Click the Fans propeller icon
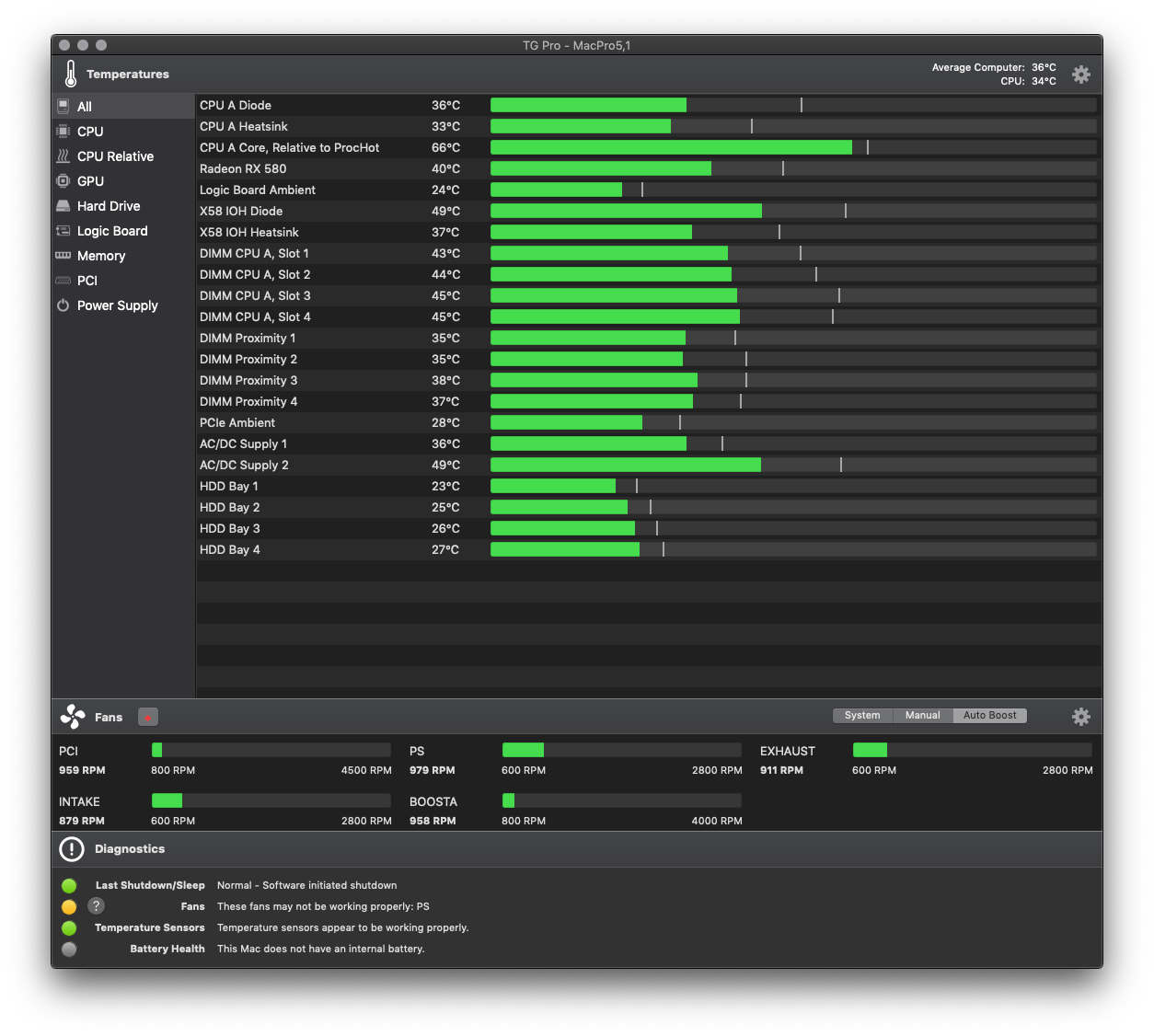 [x=73, y=717]
